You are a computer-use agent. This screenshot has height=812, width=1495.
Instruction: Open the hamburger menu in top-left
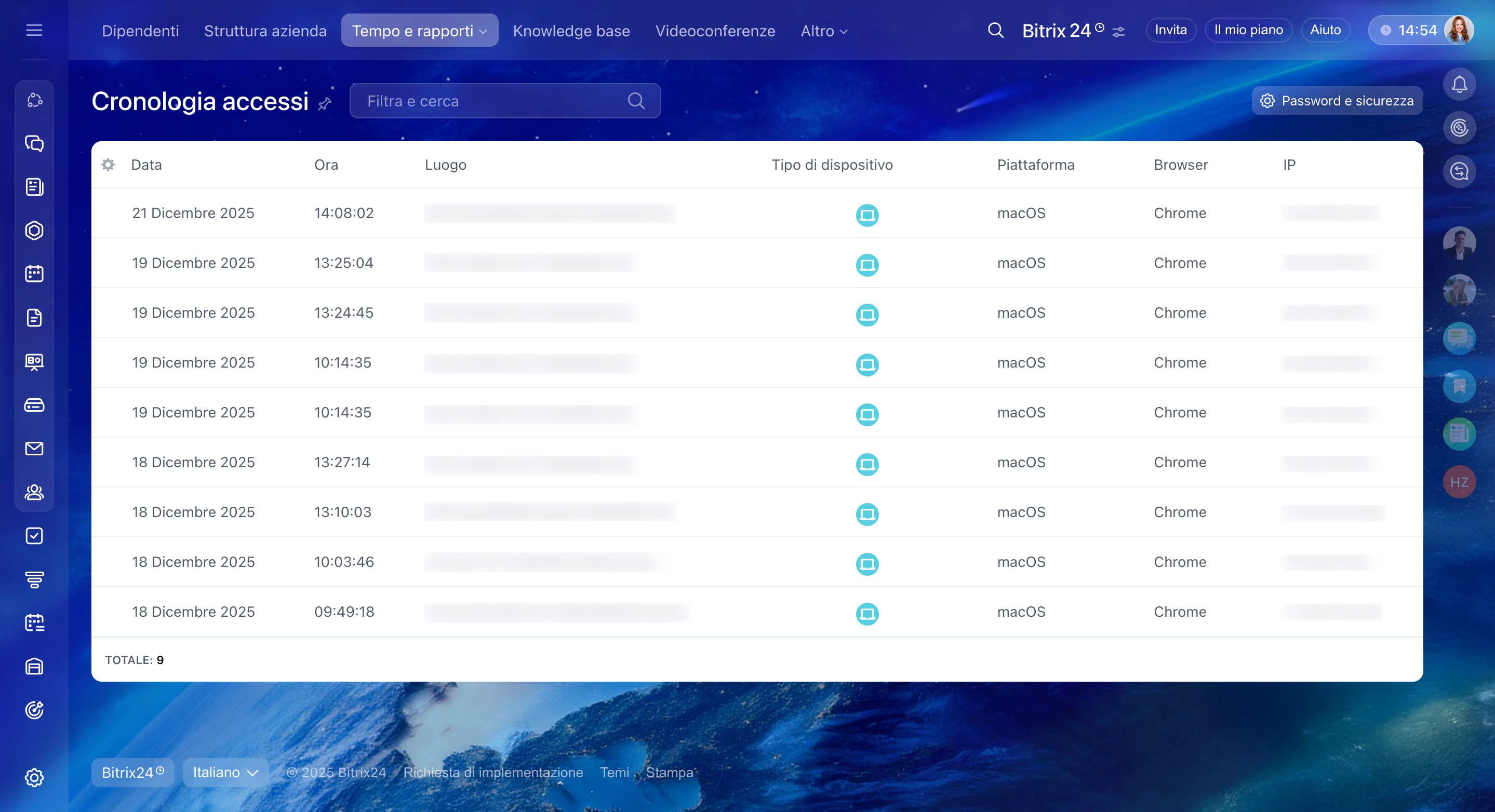coord(34,30)
